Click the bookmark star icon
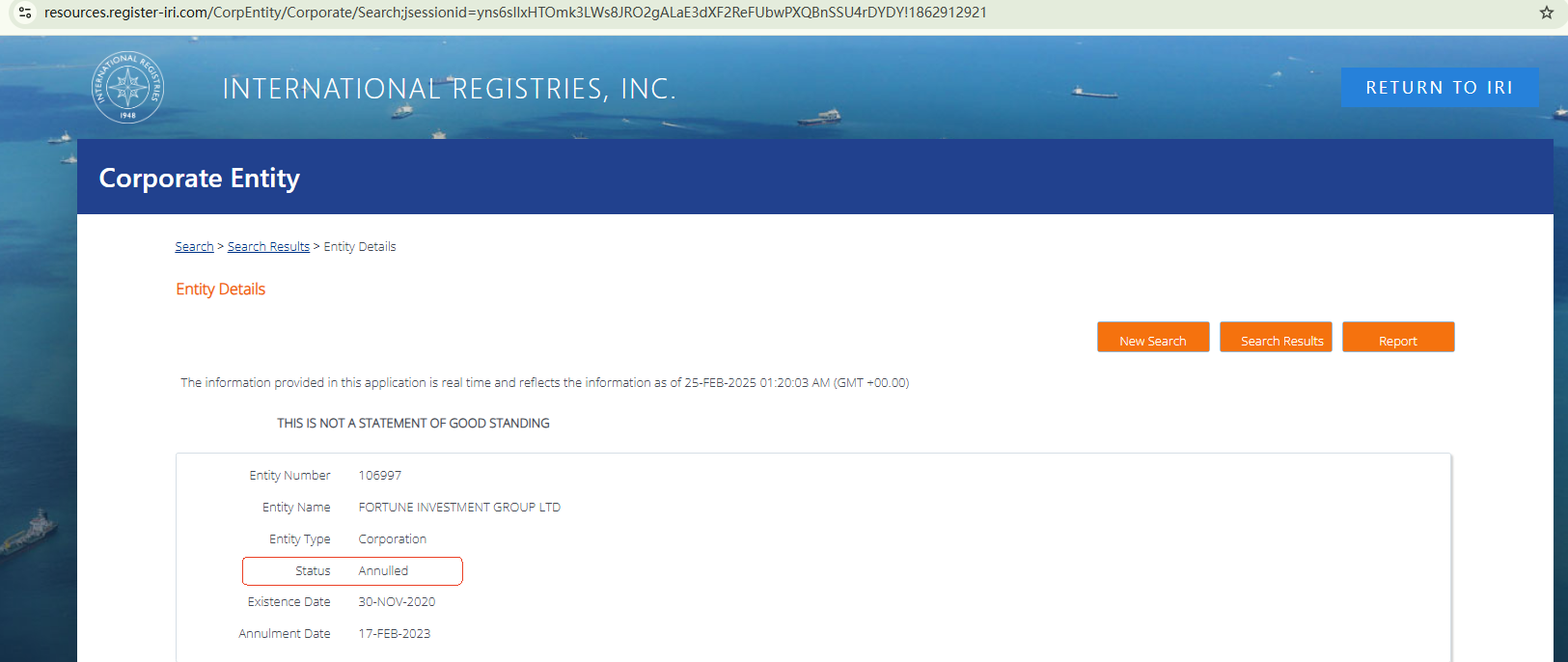Screen dimensions: 1568x662 pyautogui.click(x=1546, y=13)
